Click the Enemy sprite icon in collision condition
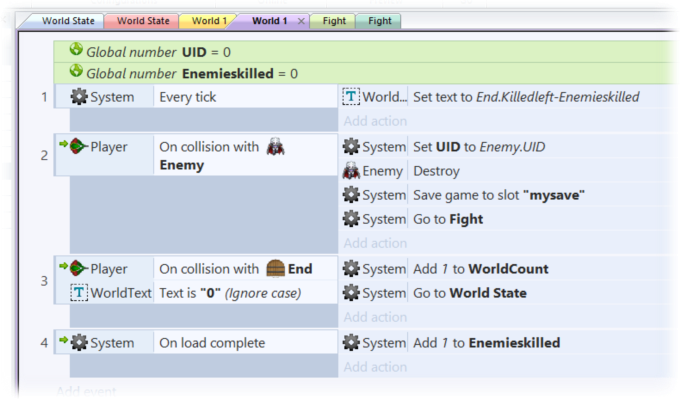 click(275, 147)
